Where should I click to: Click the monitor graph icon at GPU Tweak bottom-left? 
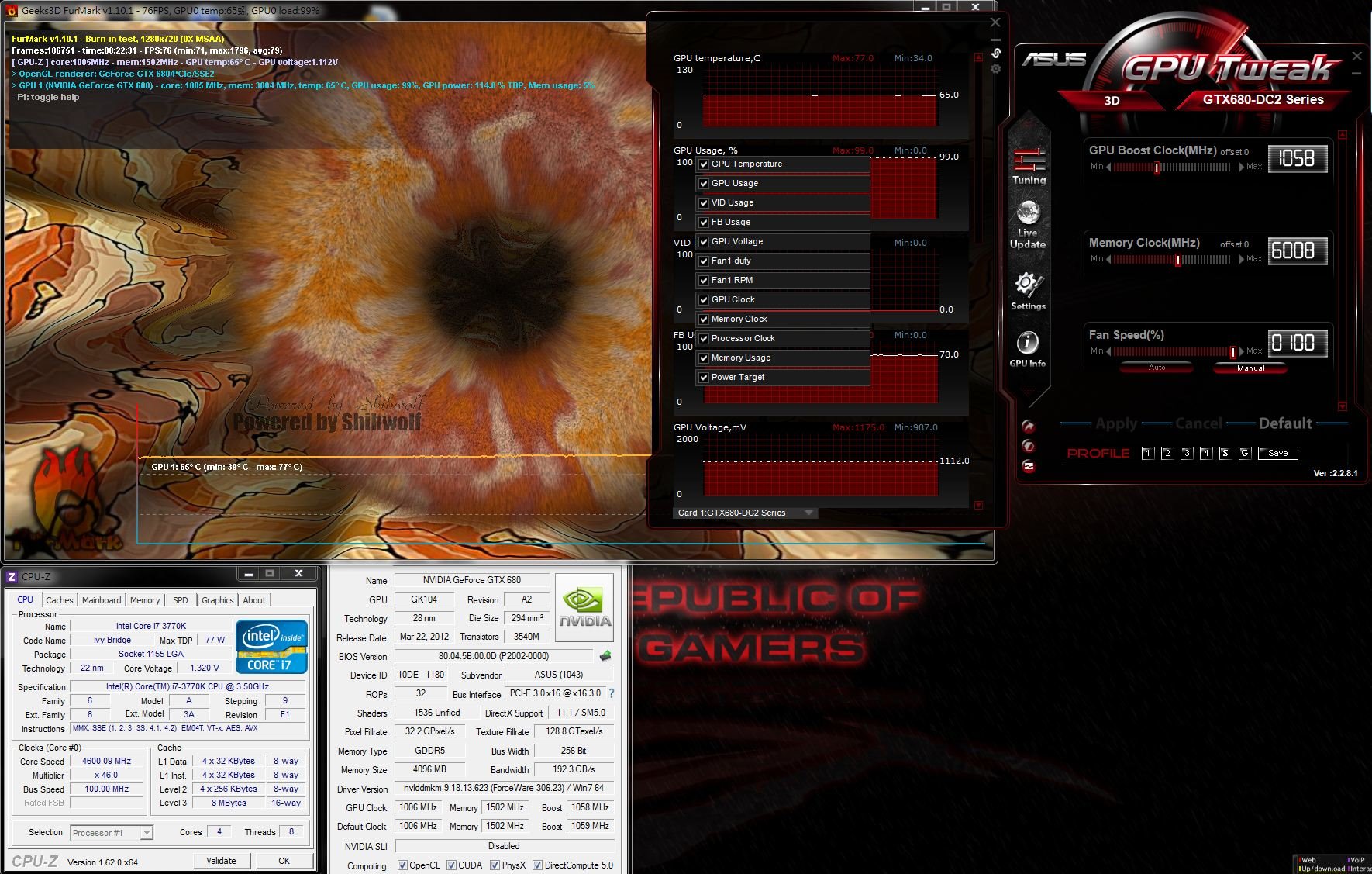pos(1028,466)
